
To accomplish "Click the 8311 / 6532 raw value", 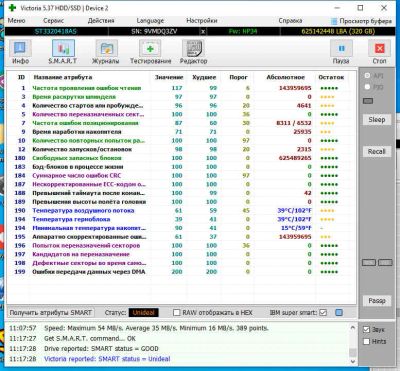I will coord(293,123).
